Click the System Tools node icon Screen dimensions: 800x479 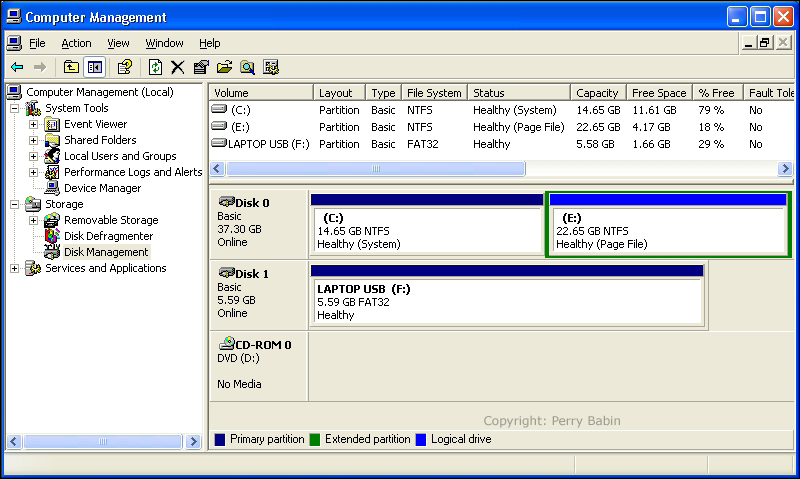point(33,108)
